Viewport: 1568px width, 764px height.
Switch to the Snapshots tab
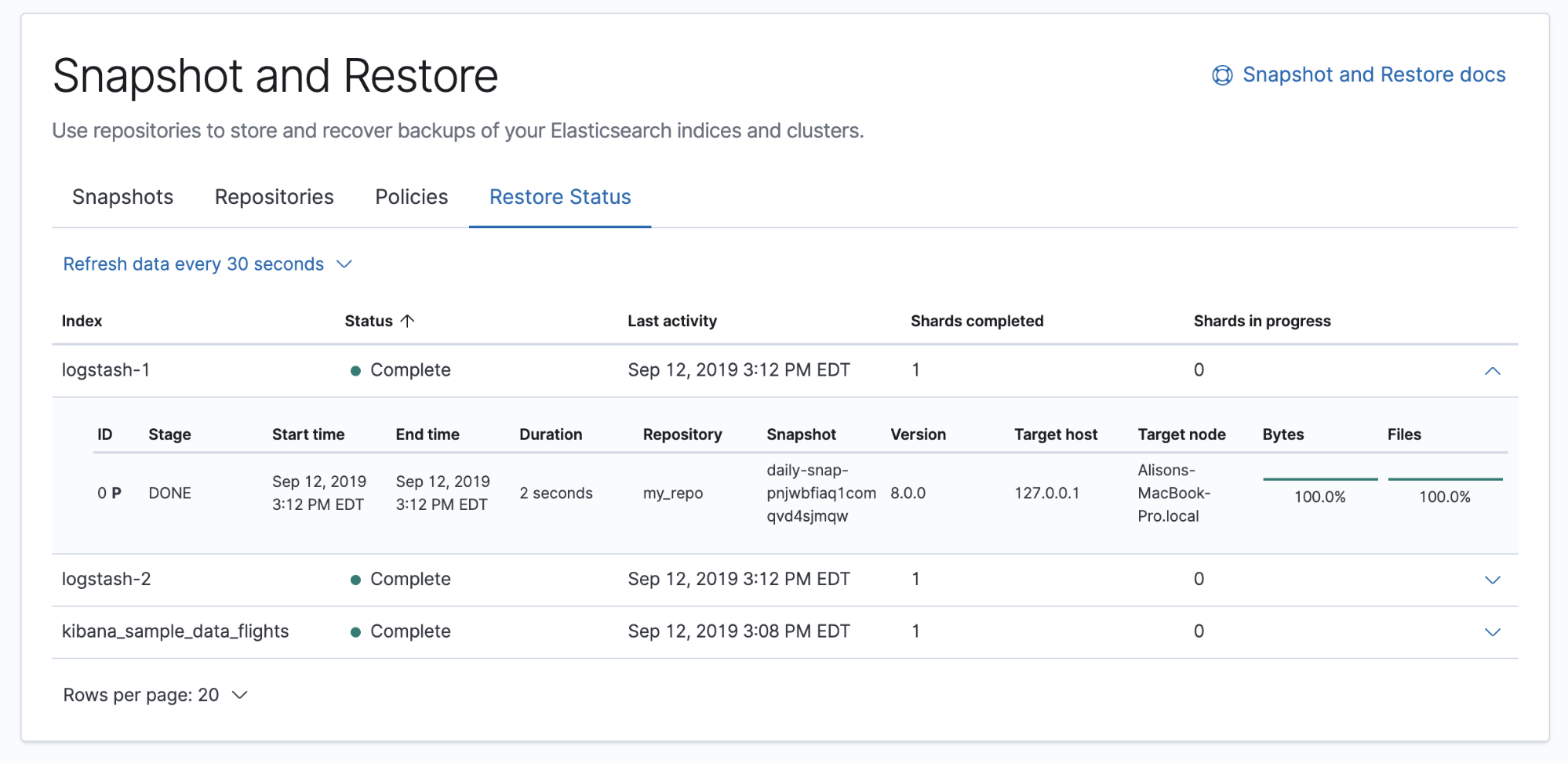[x=123, y=197]
